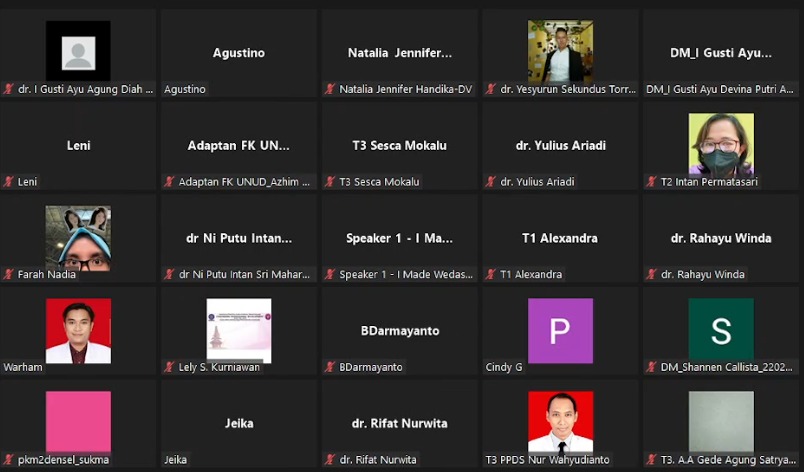The image size is (804, 472).
Task: Select Warham's profile photo thumbnail
Action: [x=78, y=331]
